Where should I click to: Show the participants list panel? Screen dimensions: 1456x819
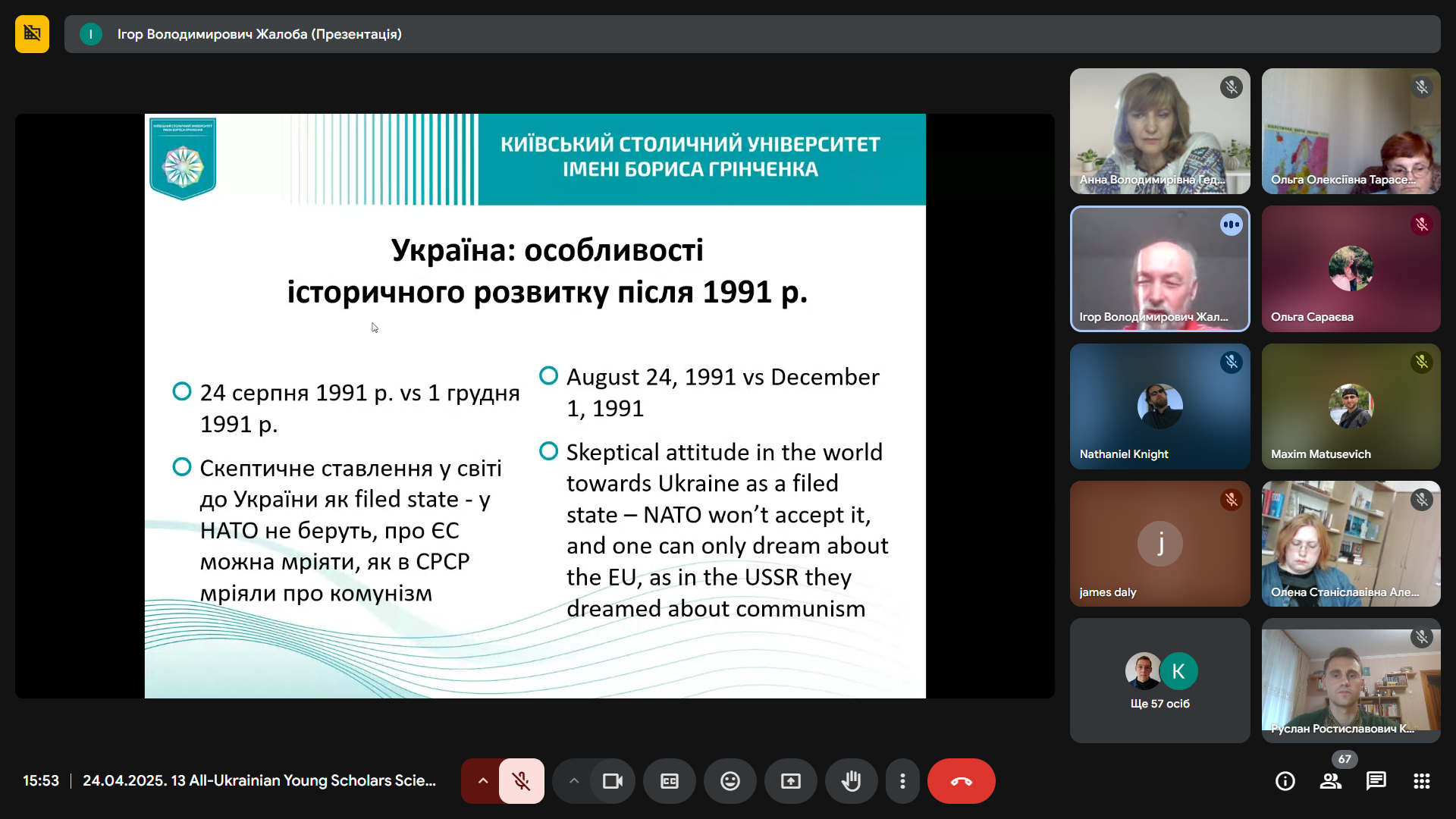point(1330,781)
